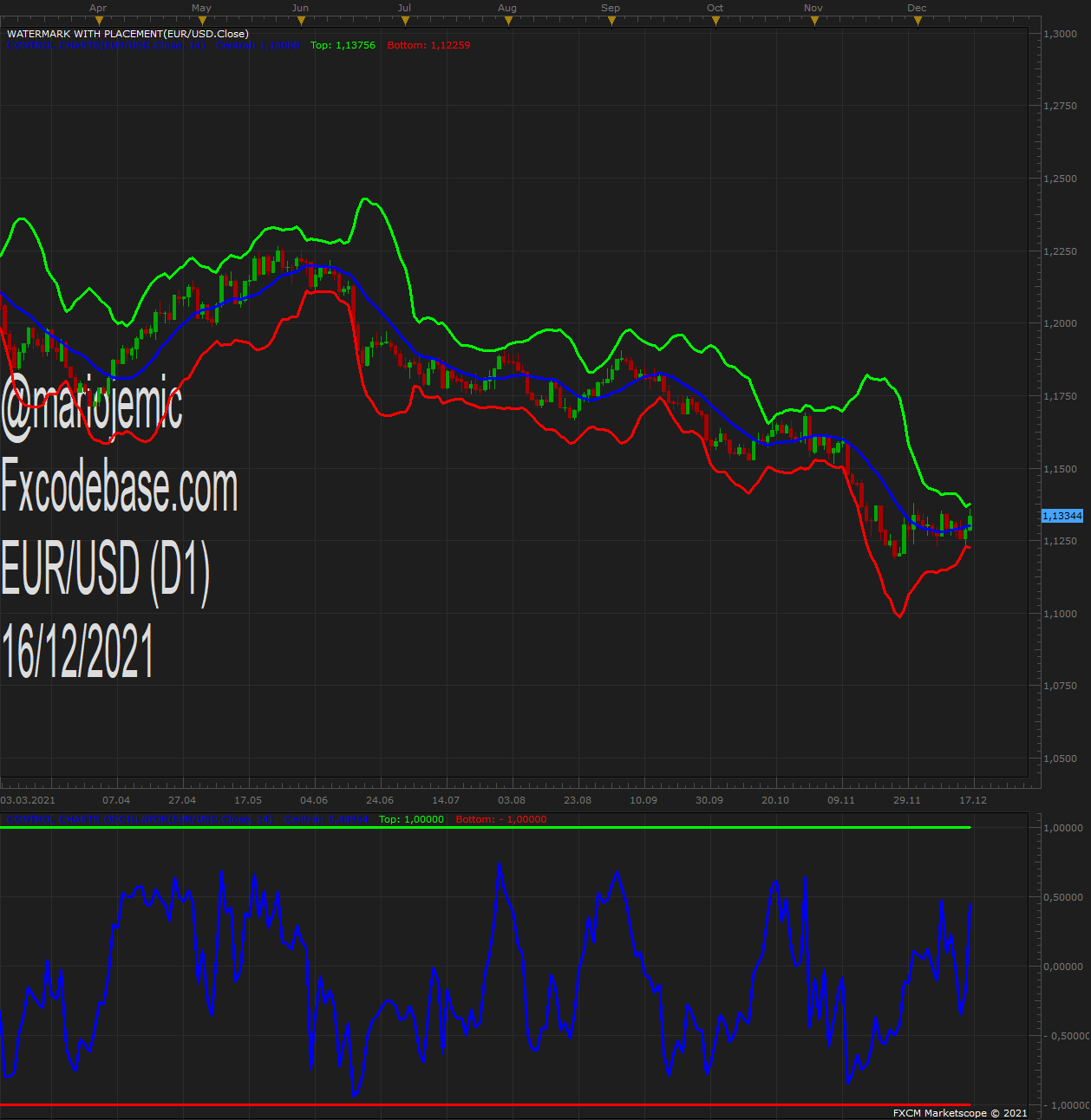Screen dimensions: 1091x1120
Task: Click the 0,00000 oscillator axis label
Action: (1063, 967)
